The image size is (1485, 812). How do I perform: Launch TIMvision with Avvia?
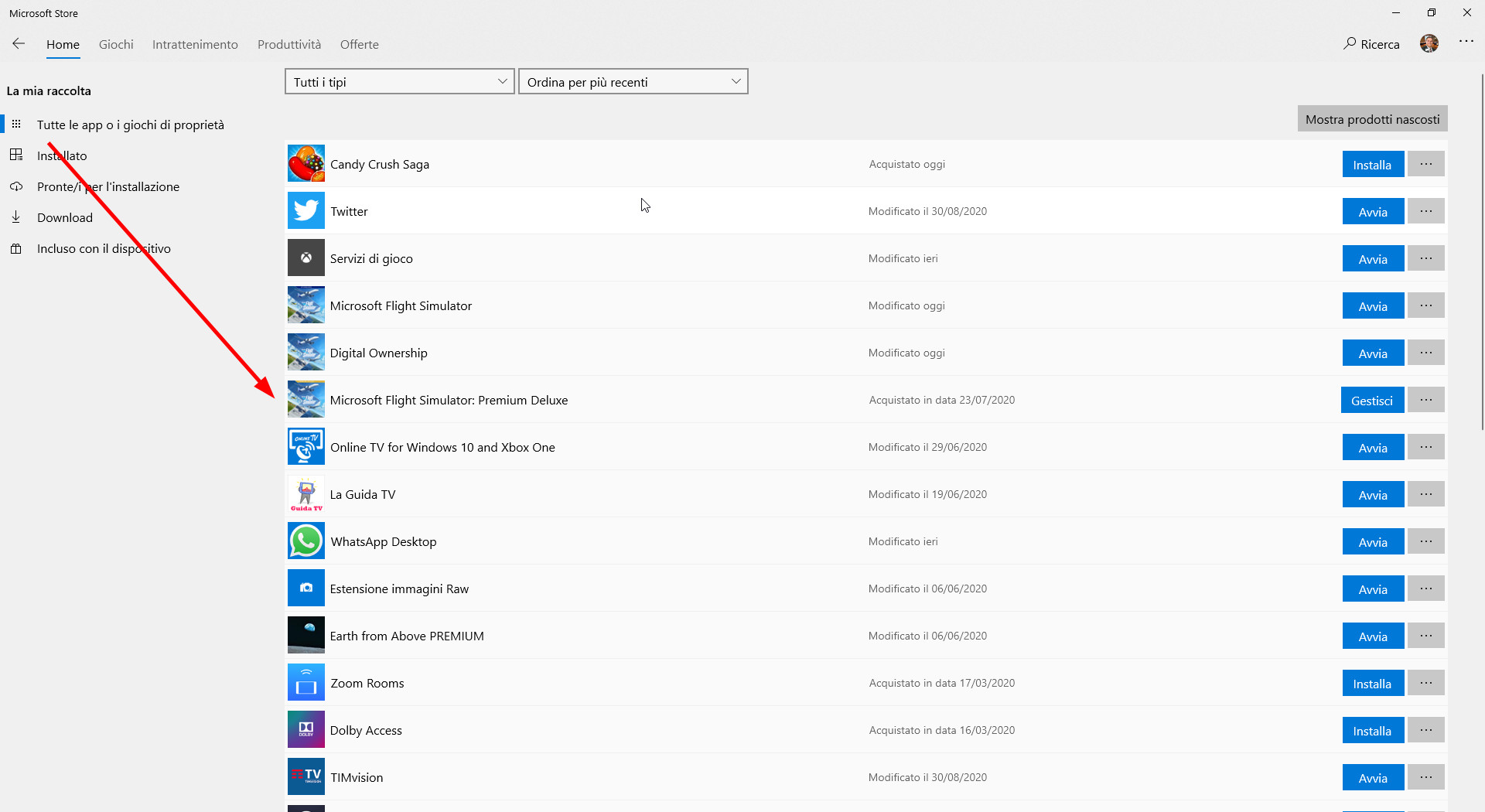1373,778
